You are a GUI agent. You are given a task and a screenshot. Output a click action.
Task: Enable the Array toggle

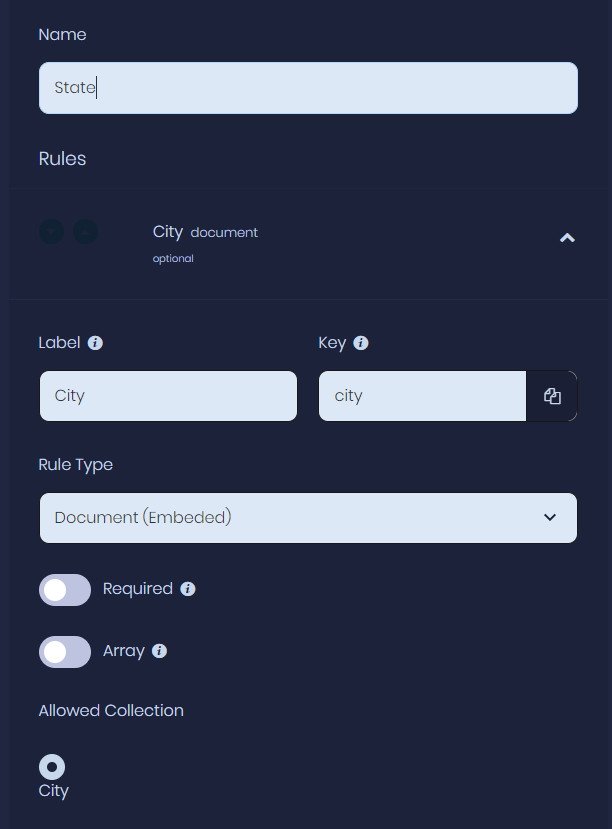[64, 652]
